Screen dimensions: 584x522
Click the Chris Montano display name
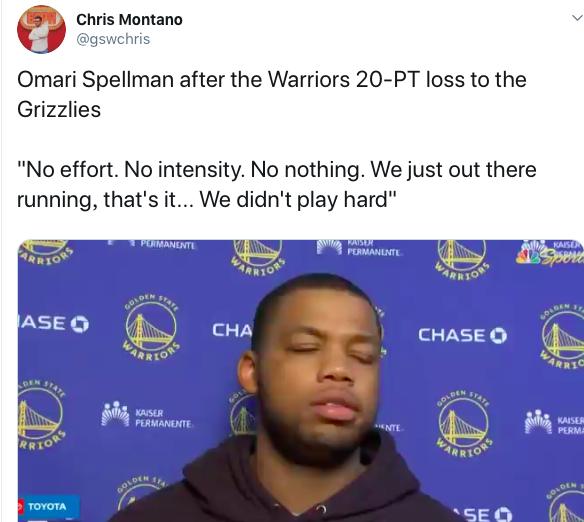pos(129,20)
